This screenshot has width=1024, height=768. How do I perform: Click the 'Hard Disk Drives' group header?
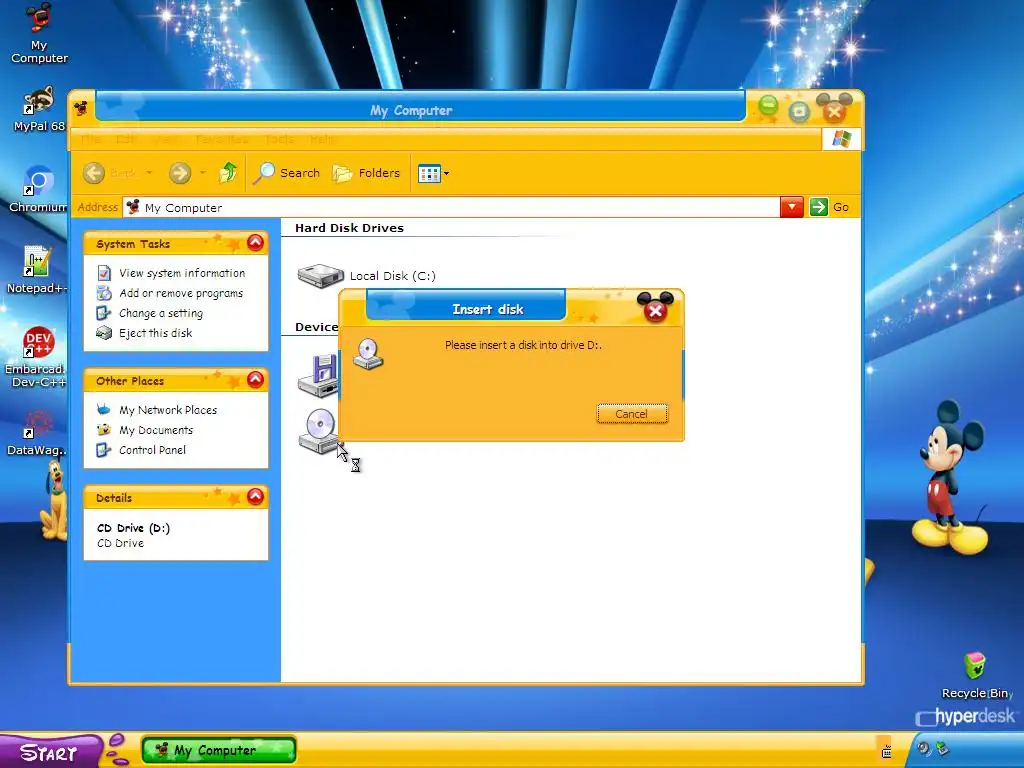pos(349,228)
